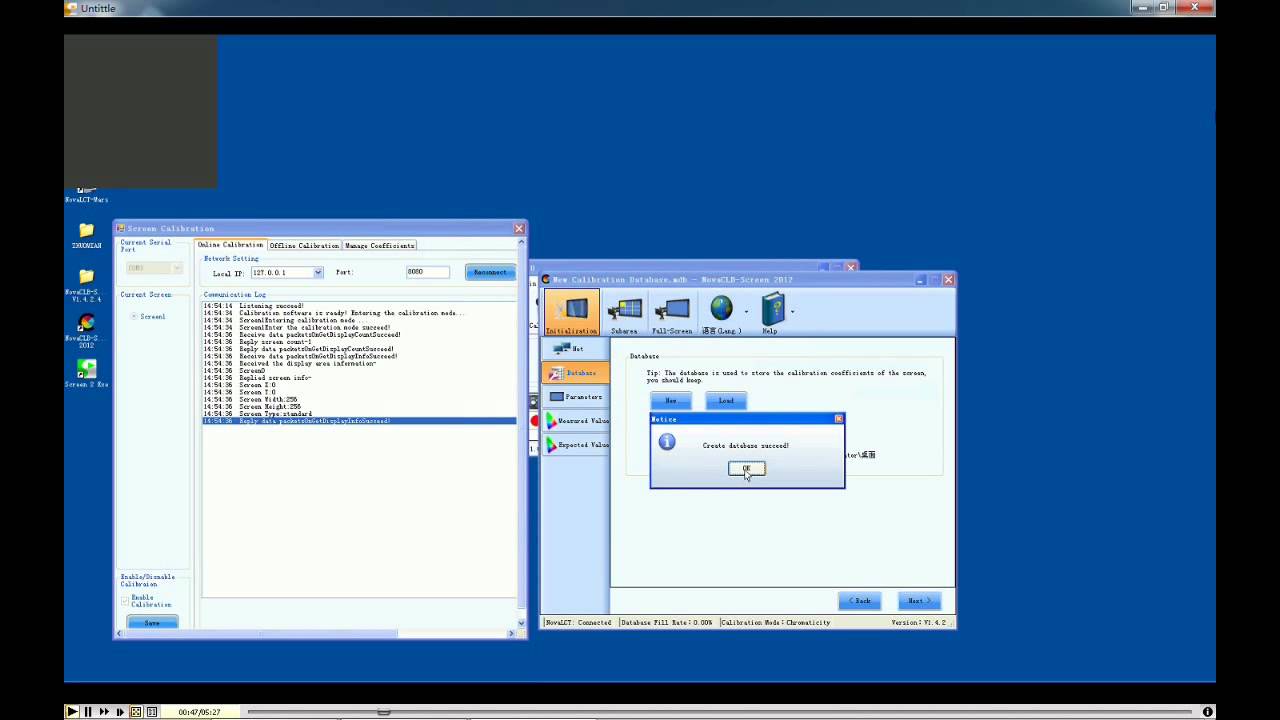Launch the Screen 2 Exe desktop shortcut
This screenshot has width=1280, height=720.
click(x=86, y=373)
